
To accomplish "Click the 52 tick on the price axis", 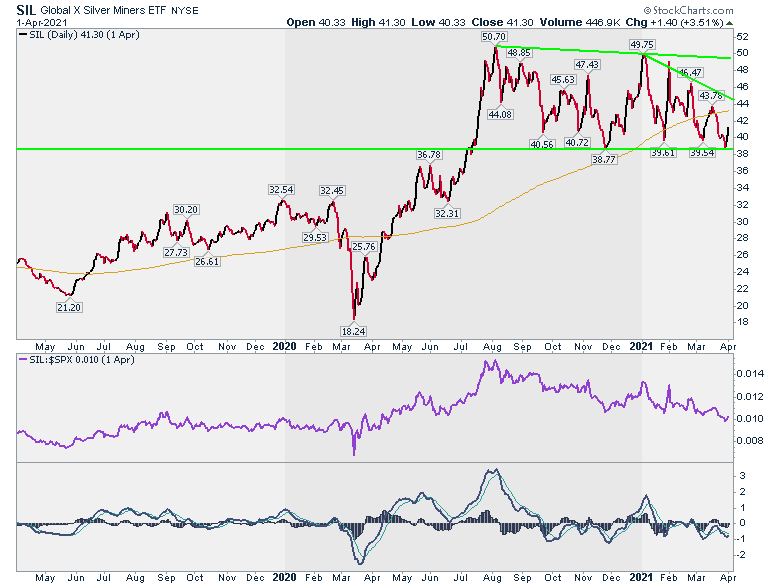I will click(x=742, y=36).
